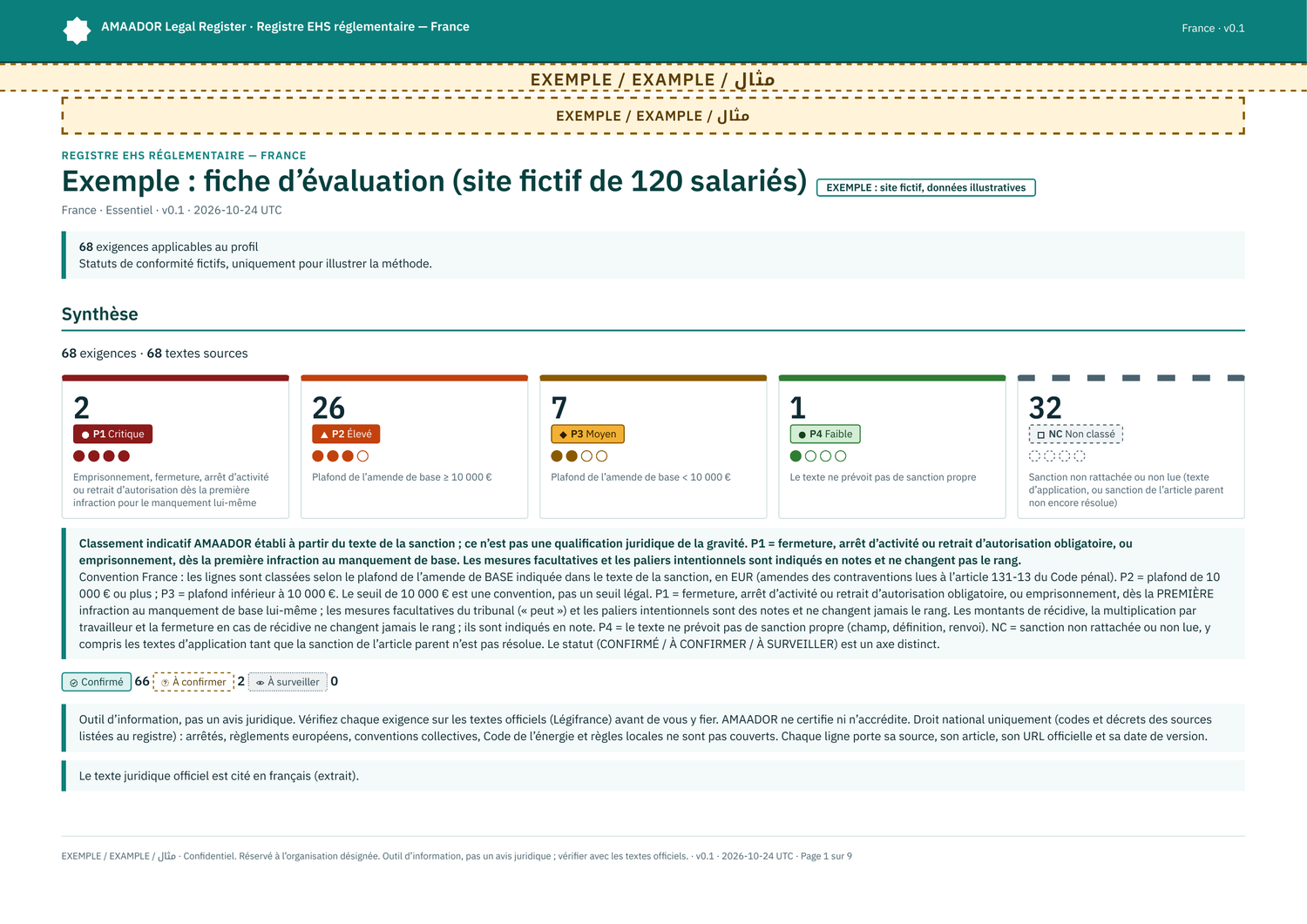Click the À confirmer status chip
The height and width of the screenshot is (924, 1307).
pyautogui.click(x=193, y=682)
